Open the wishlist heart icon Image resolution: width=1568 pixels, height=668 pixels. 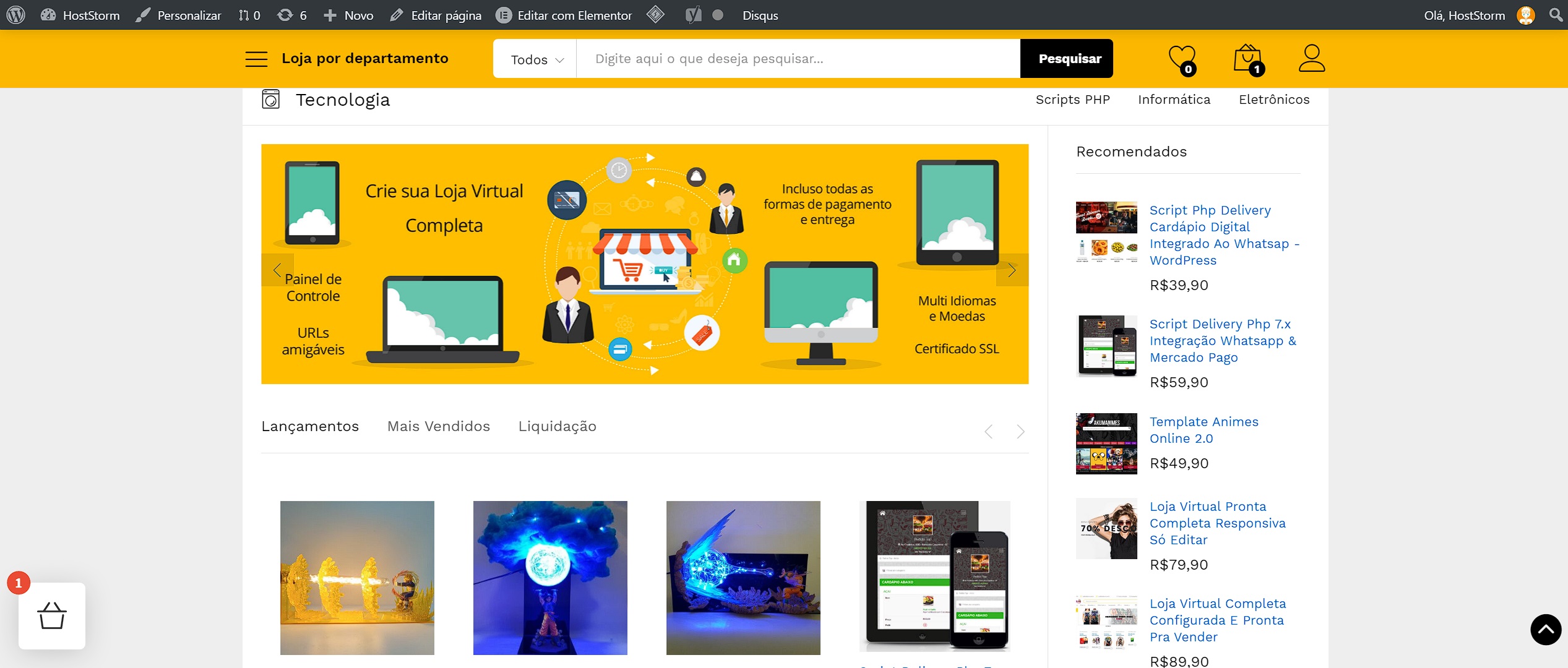[x=1181, y=59]
